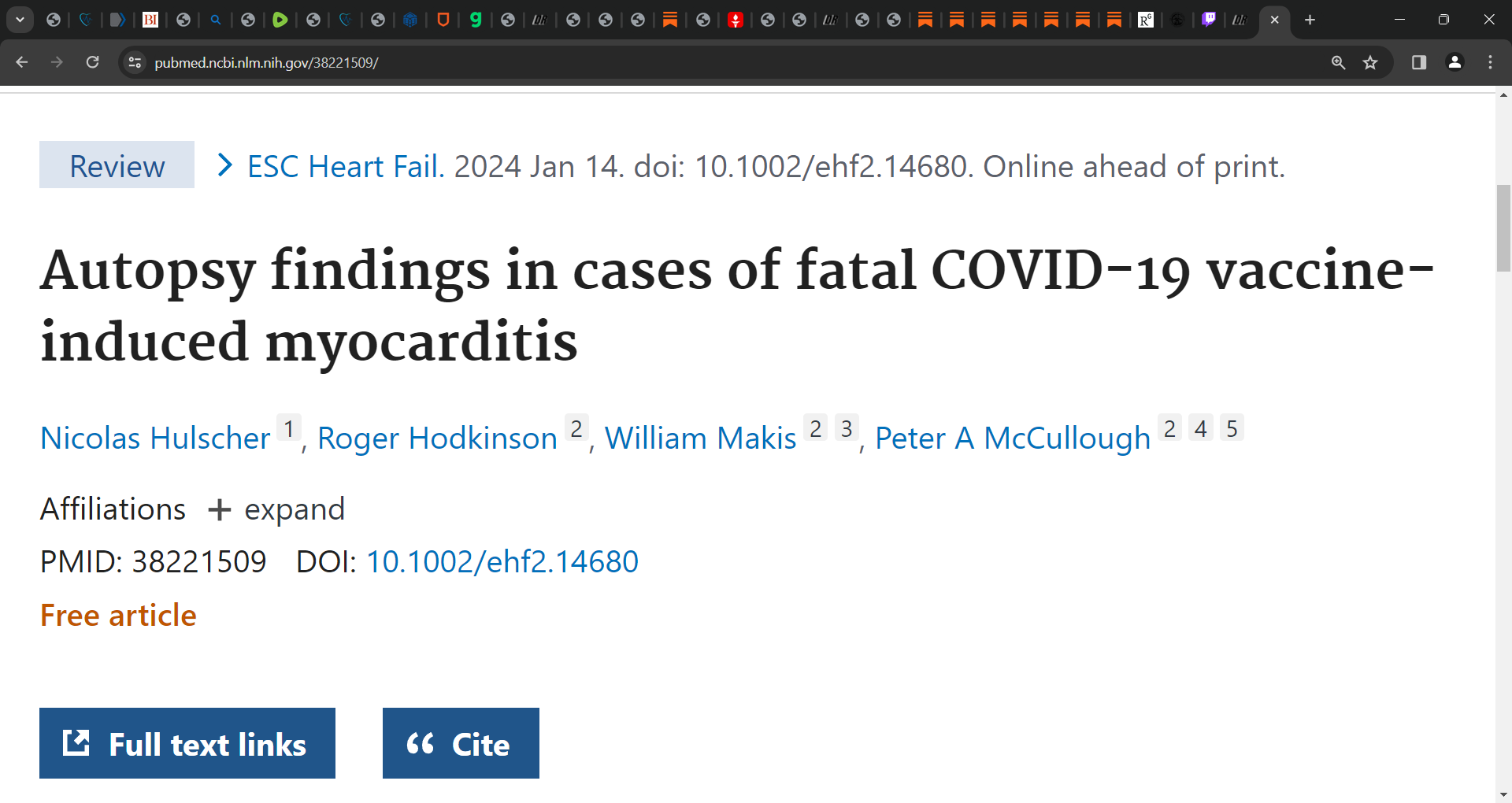Switch to the ResearchGate tab
This screenshot has width=1512, height=803.
(1146, 20)
